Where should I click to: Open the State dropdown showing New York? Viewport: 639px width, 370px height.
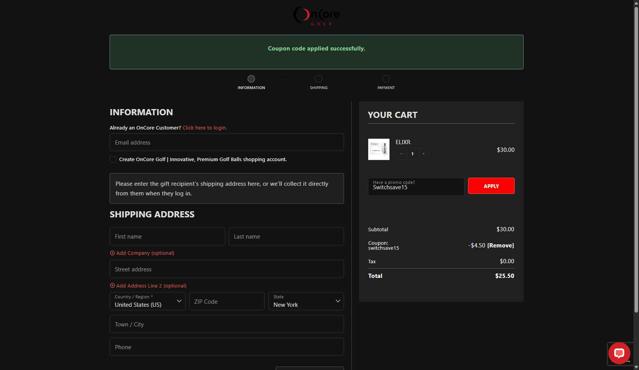(x=306, y=302)
